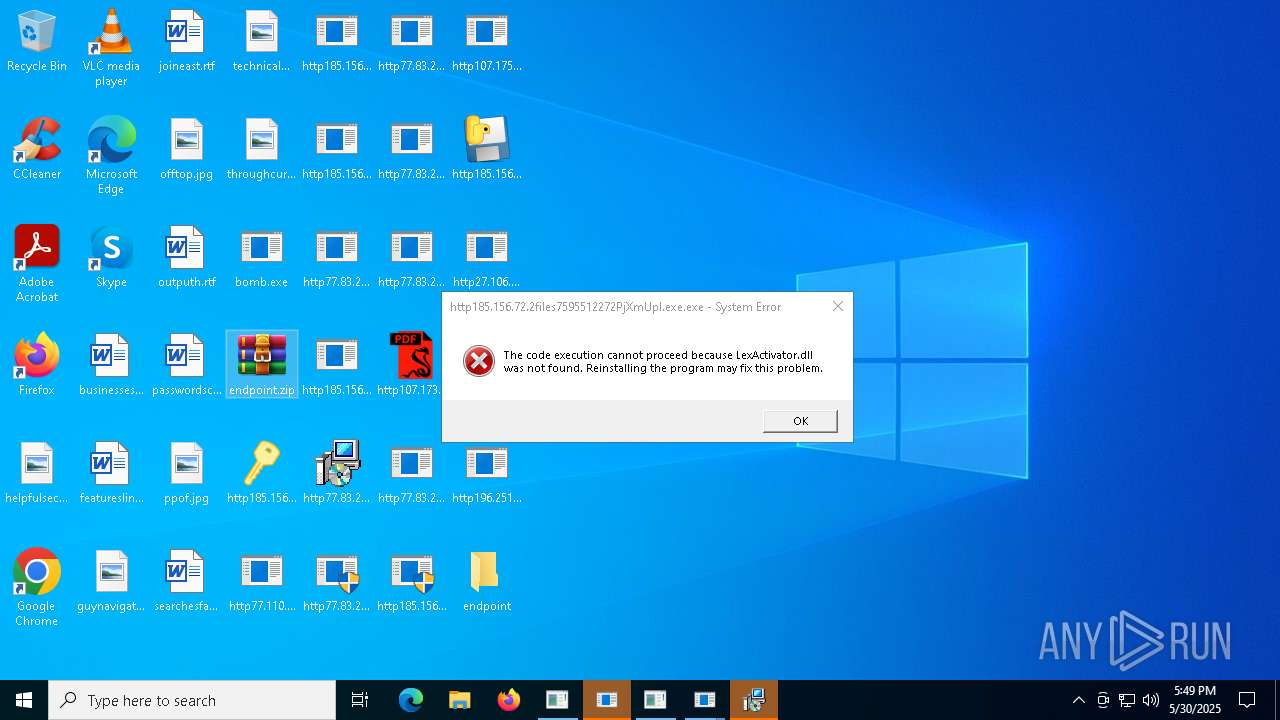Select the businesses... Word document icon
This screenshot has height=720, width=1280.
111,366
